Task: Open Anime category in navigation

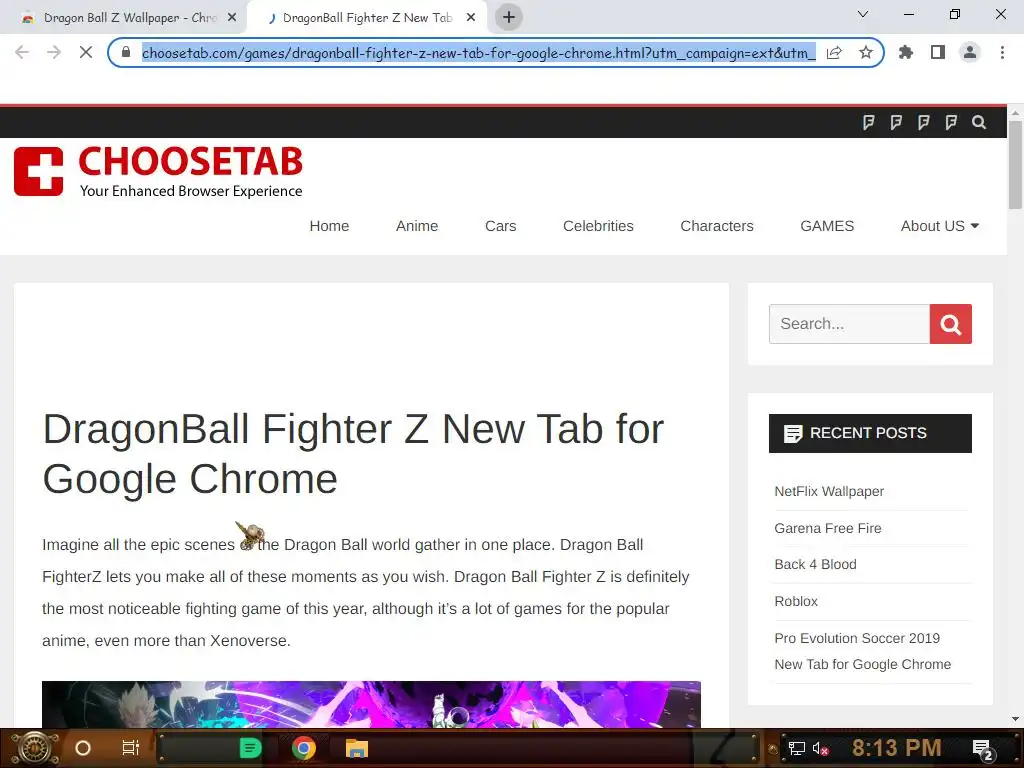Action: 417,226
